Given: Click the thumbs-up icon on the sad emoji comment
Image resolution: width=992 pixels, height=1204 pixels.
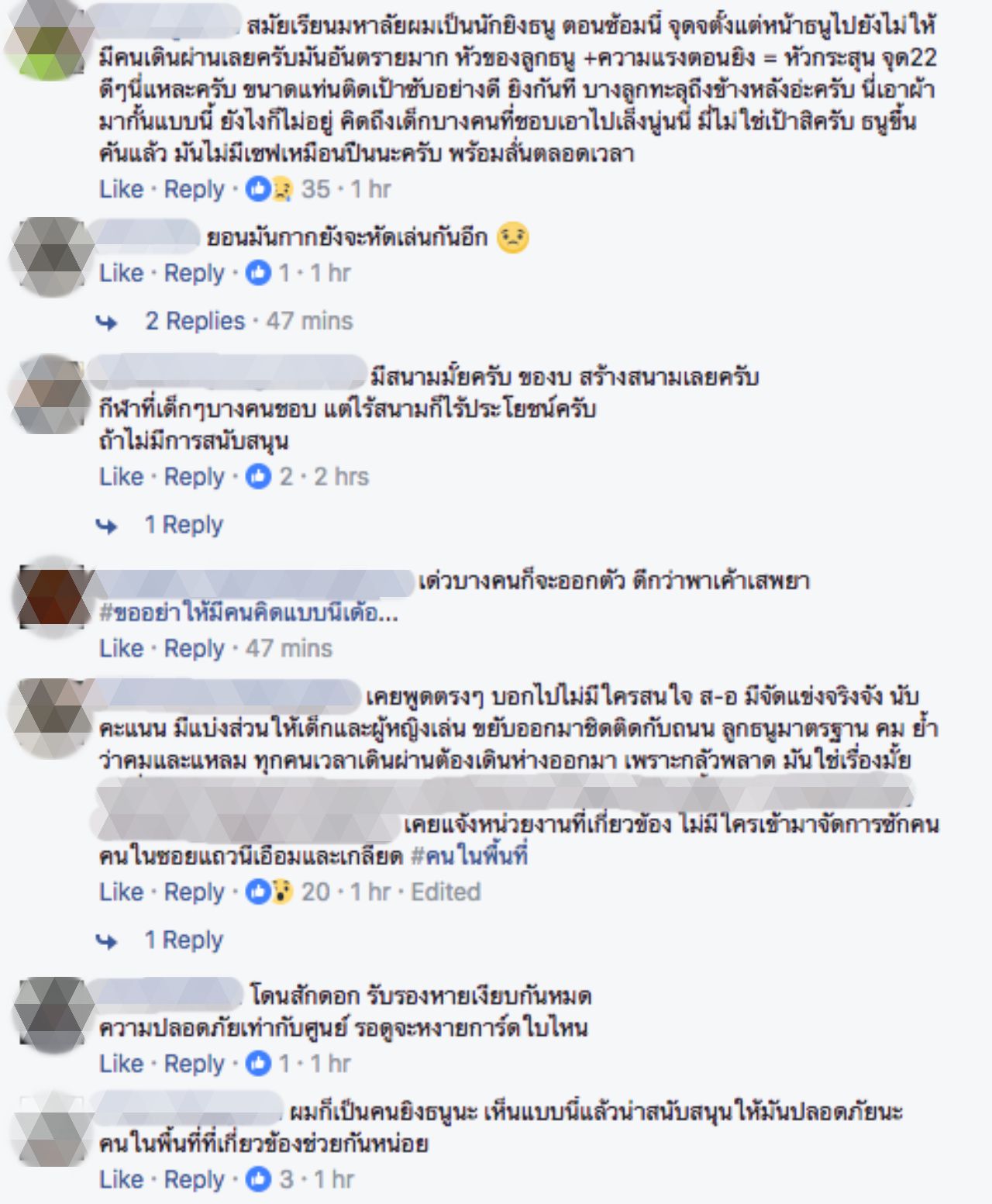Looking at the screenshot, I should coord(259,272).
